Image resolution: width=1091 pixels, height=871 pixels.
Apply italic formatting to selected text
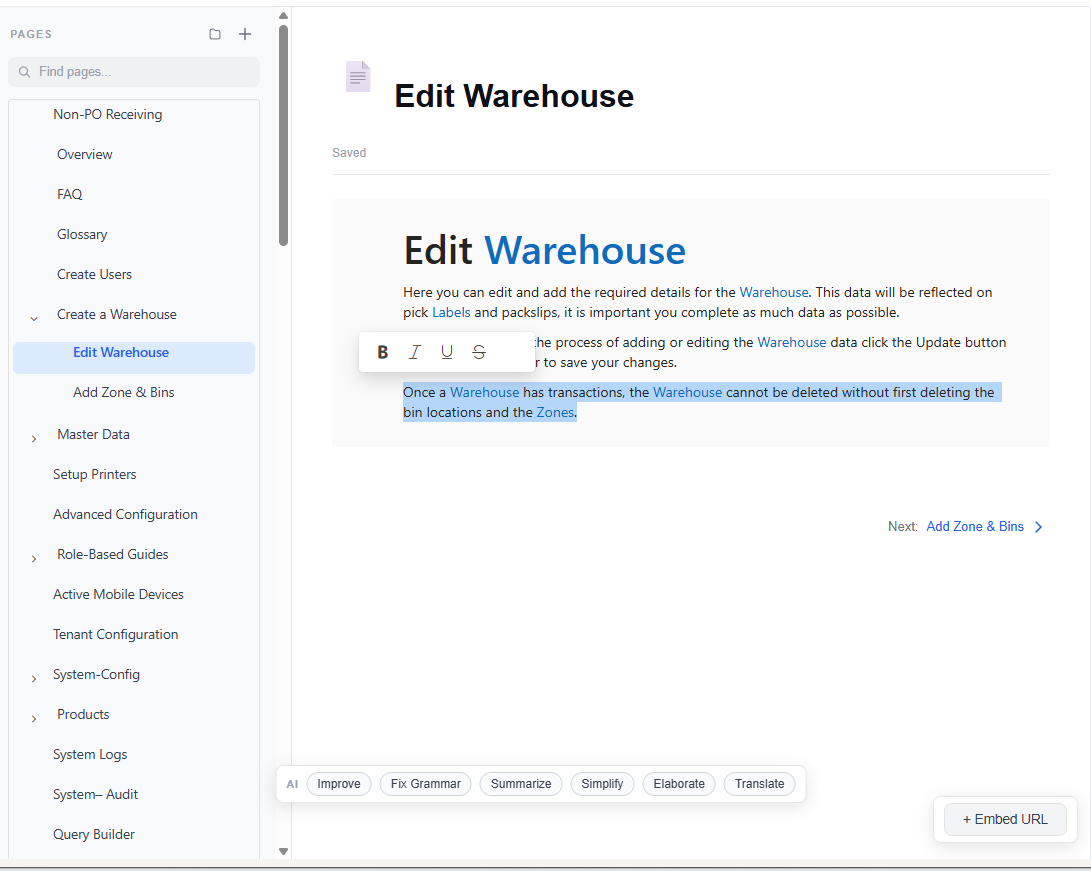coord(415,351)
